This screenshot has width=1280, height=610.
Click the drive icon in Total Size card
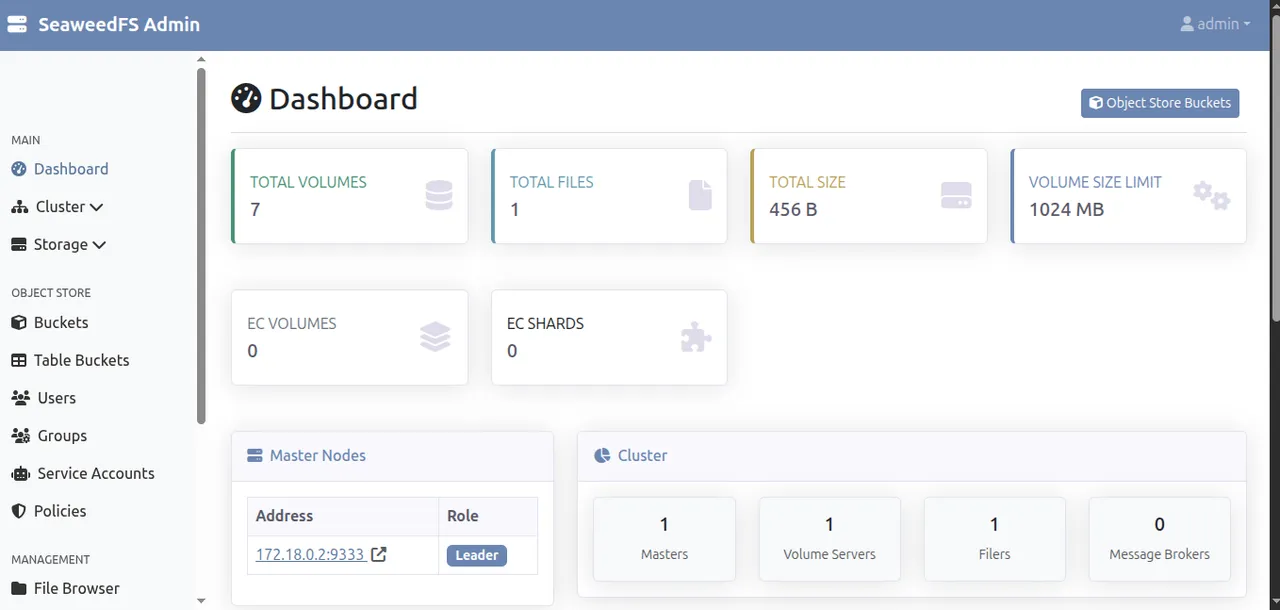pos(957,196)
